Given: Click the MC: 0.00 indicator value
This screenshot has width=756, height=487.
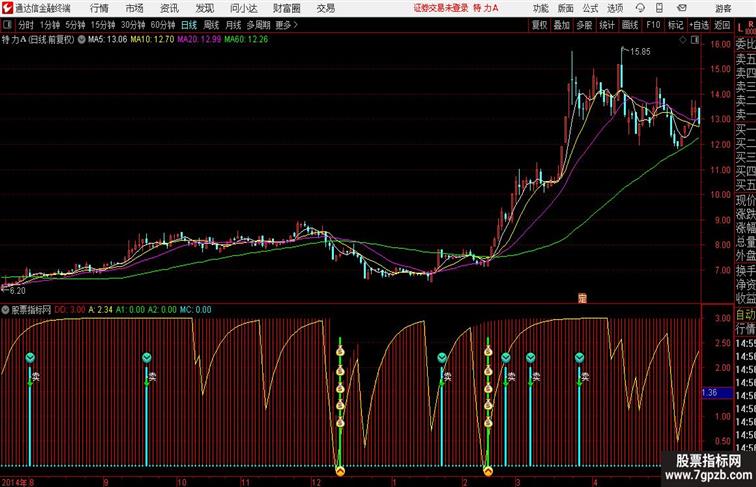Looking at the screenshot, I should (x=195, y=310).
